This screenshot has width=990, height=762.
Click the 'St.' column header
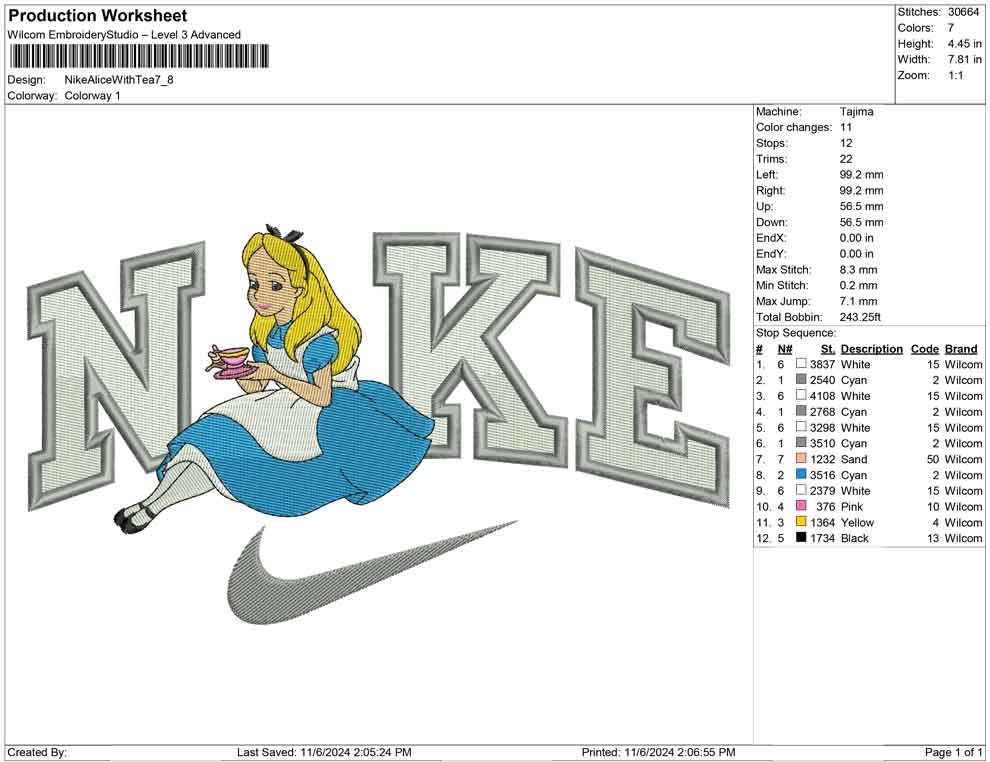coord(828,348)
